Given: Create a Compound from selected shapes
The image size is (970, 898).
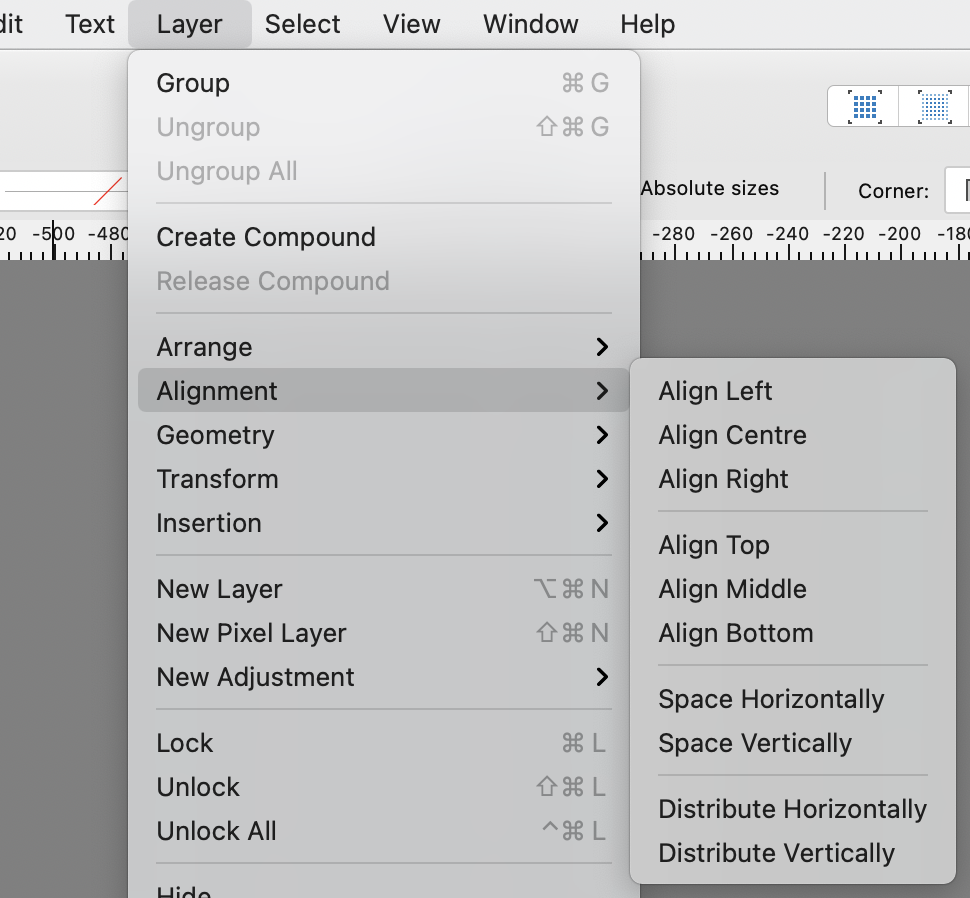Looking at the screenshot, I should (265, 237).
